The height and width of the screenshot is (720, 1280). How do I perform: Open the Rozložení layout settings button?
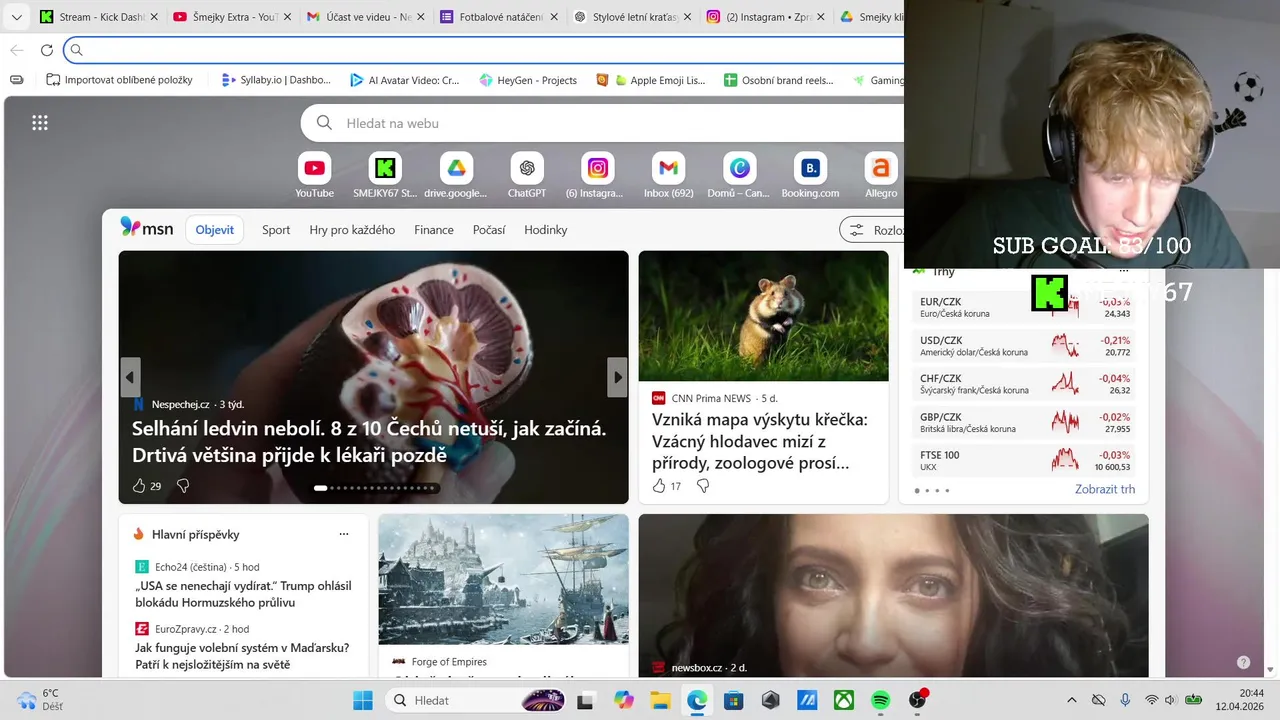click(872, 230)
